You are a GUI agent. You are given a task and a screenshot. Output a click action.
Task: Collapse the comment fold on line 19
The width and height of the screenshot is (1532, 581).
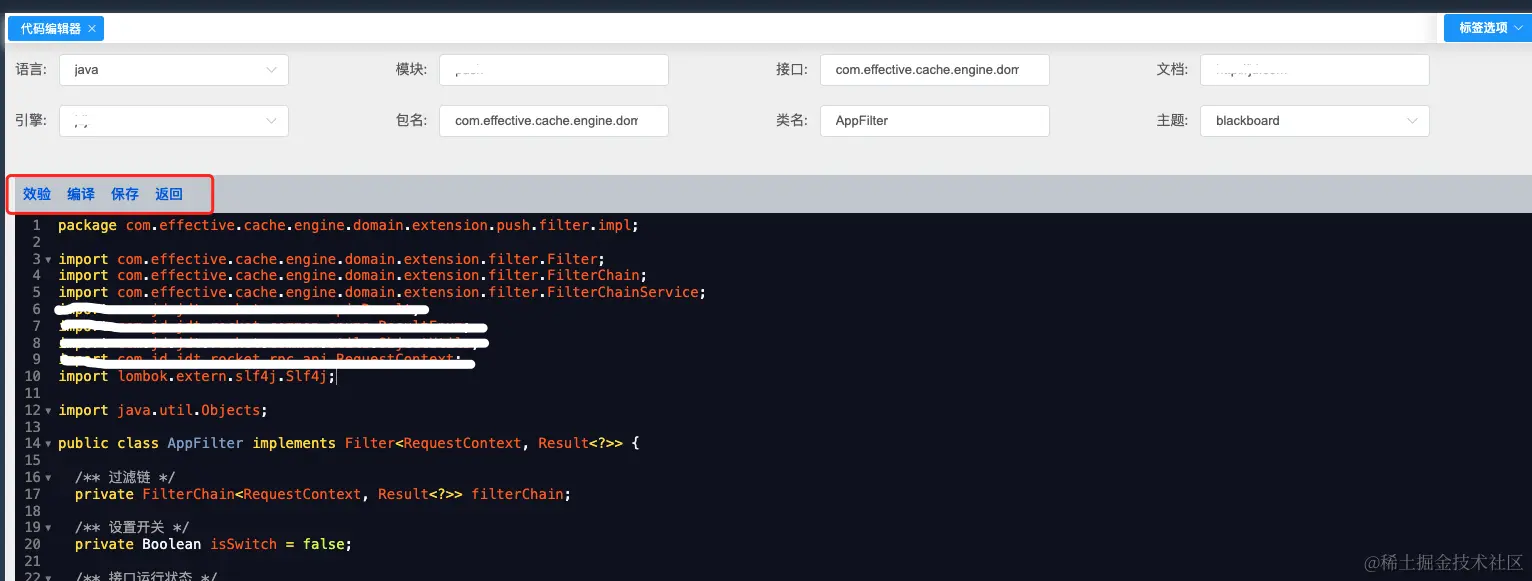(x=48, y=528)
